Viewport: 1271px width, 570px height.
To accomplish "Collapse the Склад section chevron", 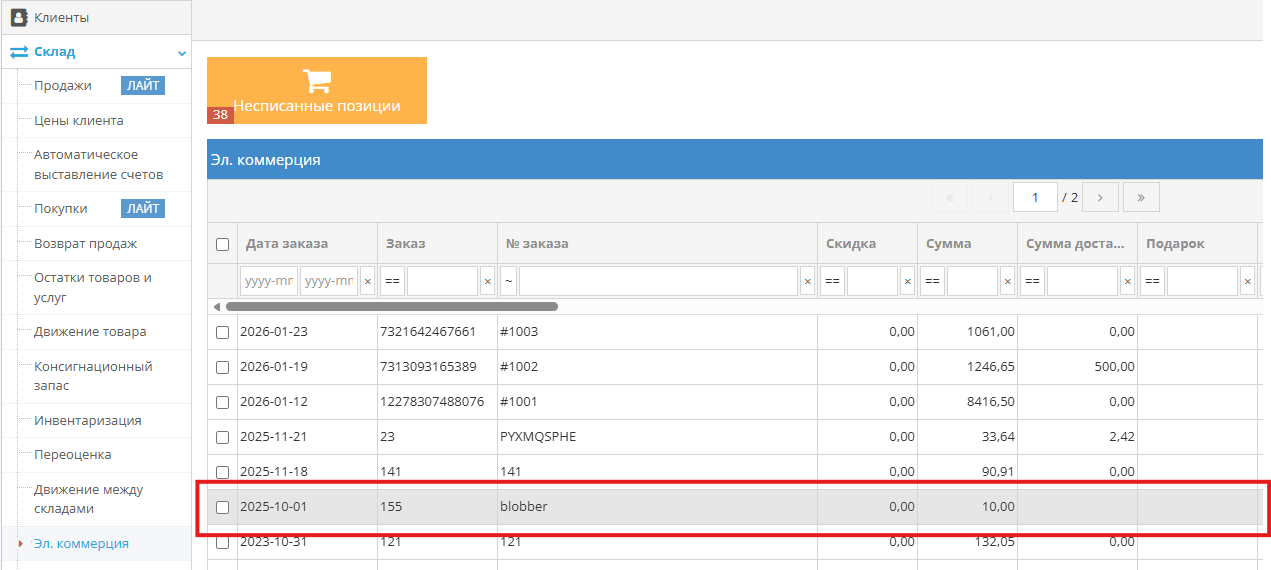I will click(181, 53).
